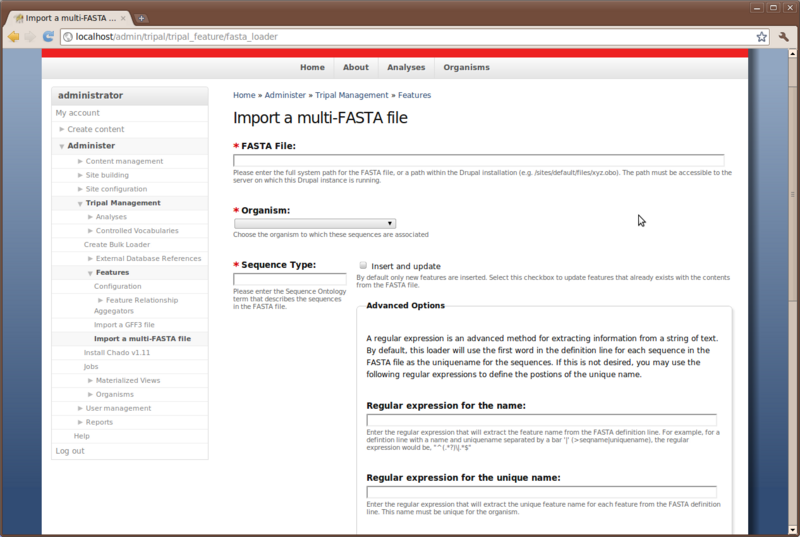Open browser wrench settings menu
The height and width of the screenshot is (537, 800).
coord(784,37)
